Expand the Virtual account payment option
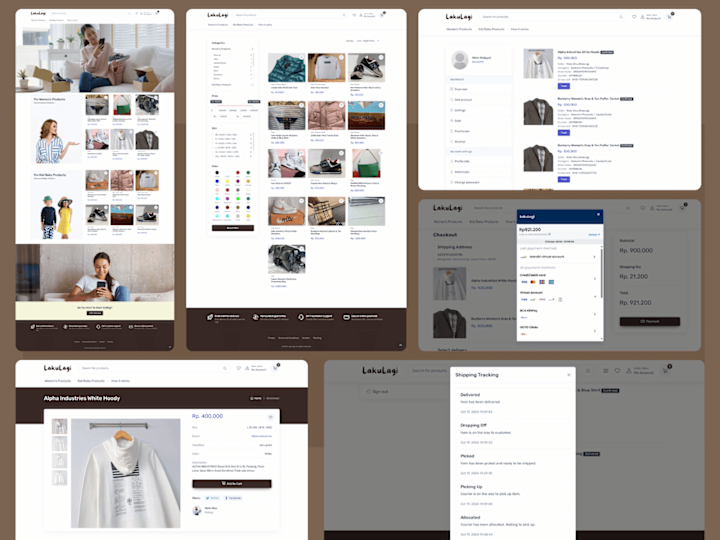This screenshot has width=720, height=540. pyautogui.click(x=559, y=296)
